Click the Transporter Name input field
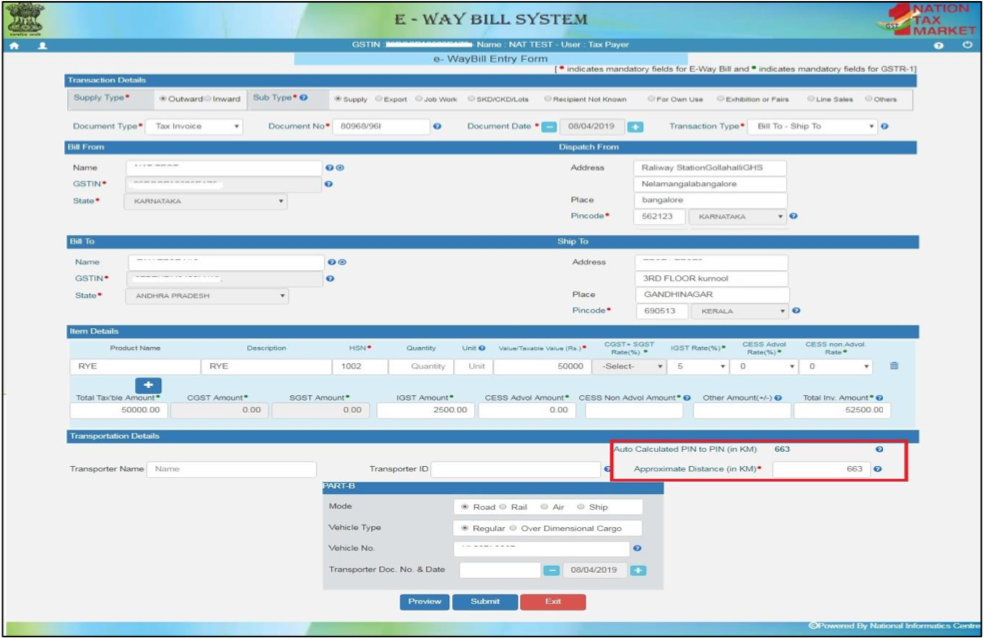This screenshot has width=984, height=639. click(231, 469)
